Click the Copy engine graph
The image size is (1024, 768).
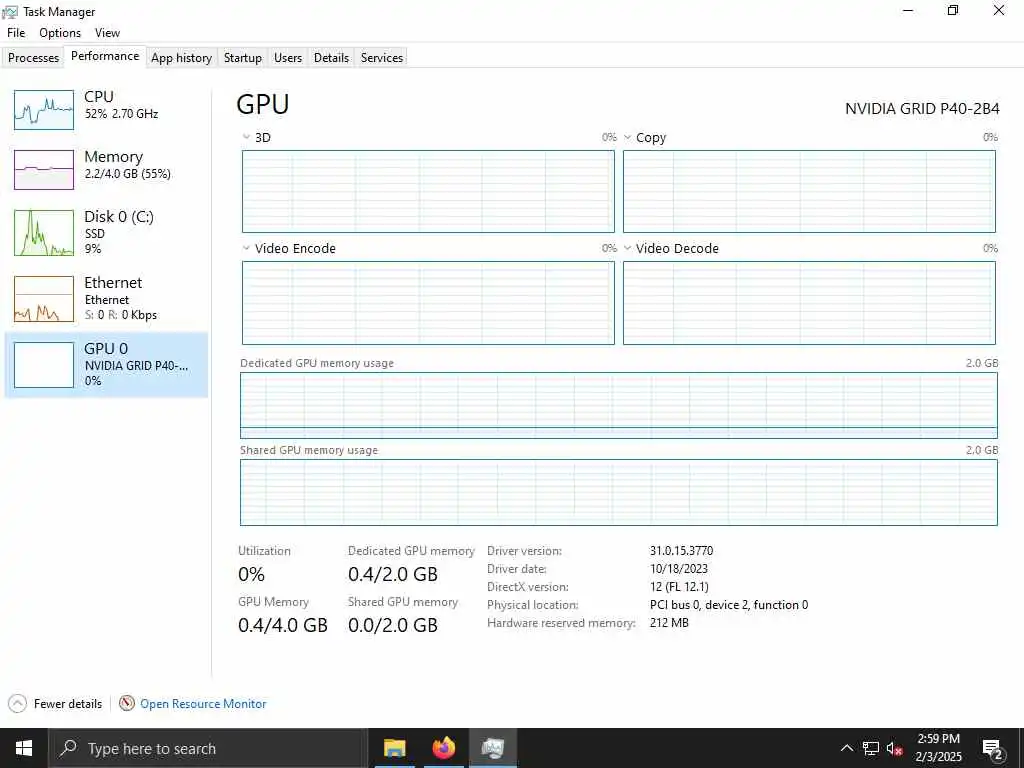coord(809,191)
